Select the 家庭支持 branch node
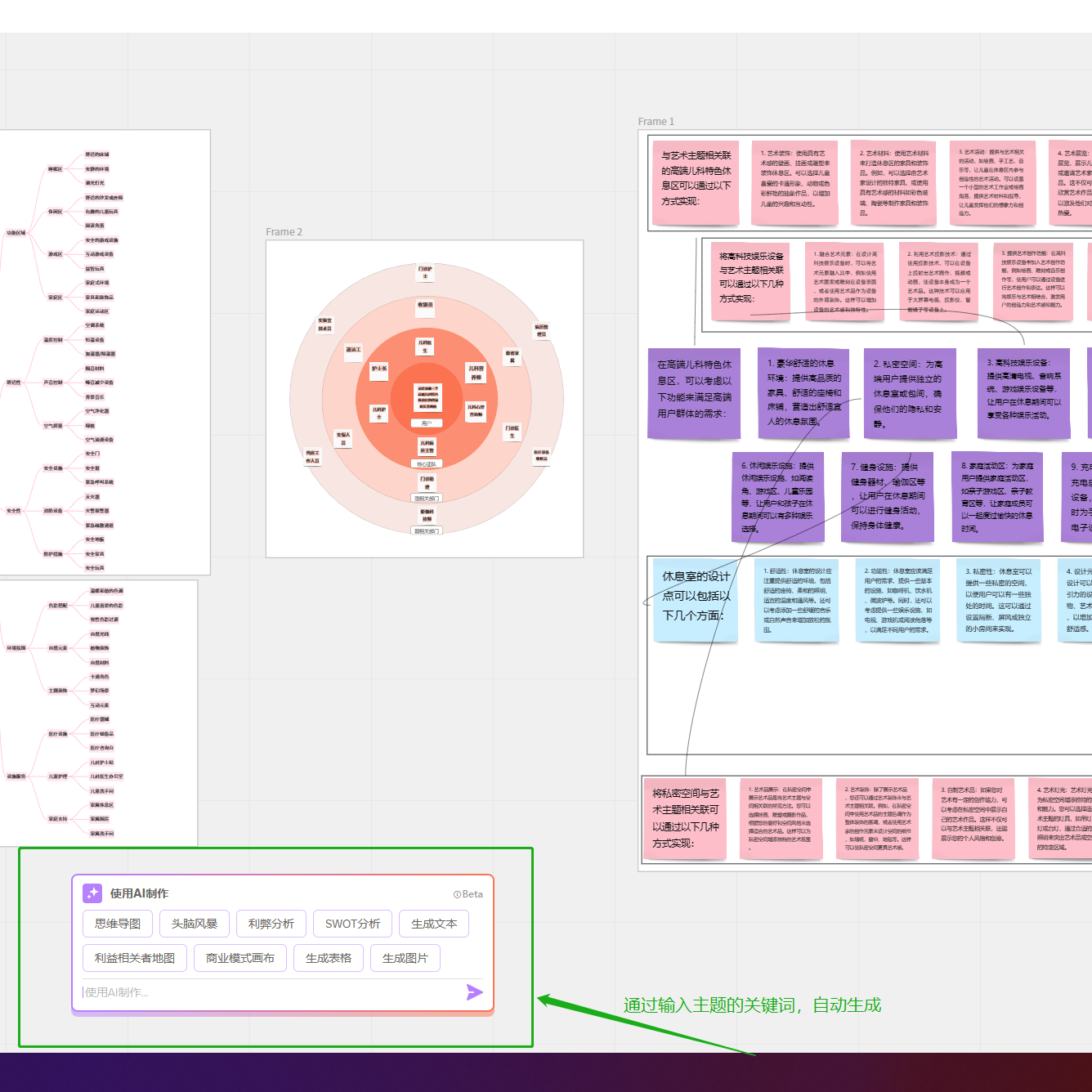 tap(58, 819)
